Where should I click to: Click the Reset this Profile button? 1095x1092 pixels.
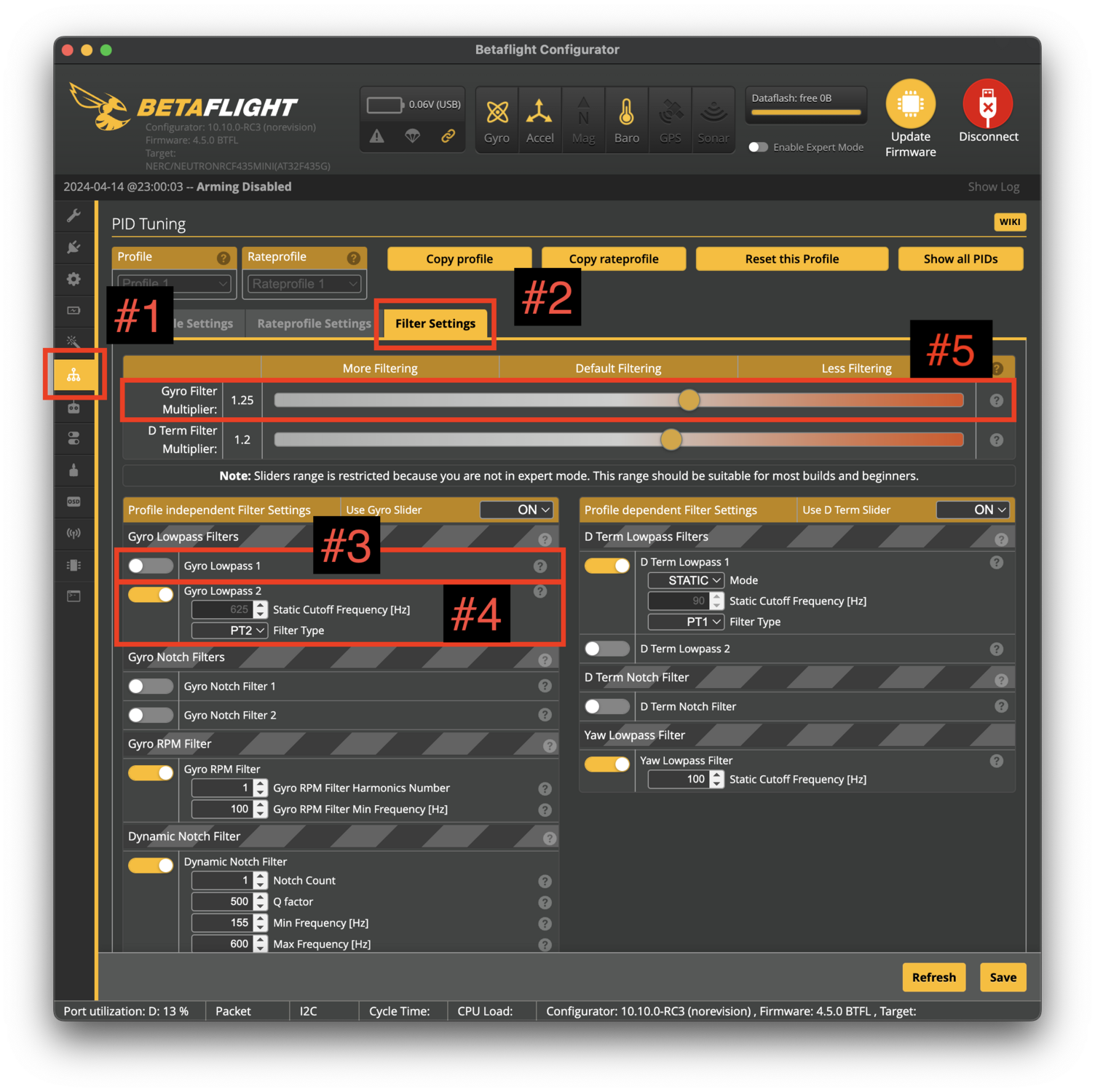(791, 258)
